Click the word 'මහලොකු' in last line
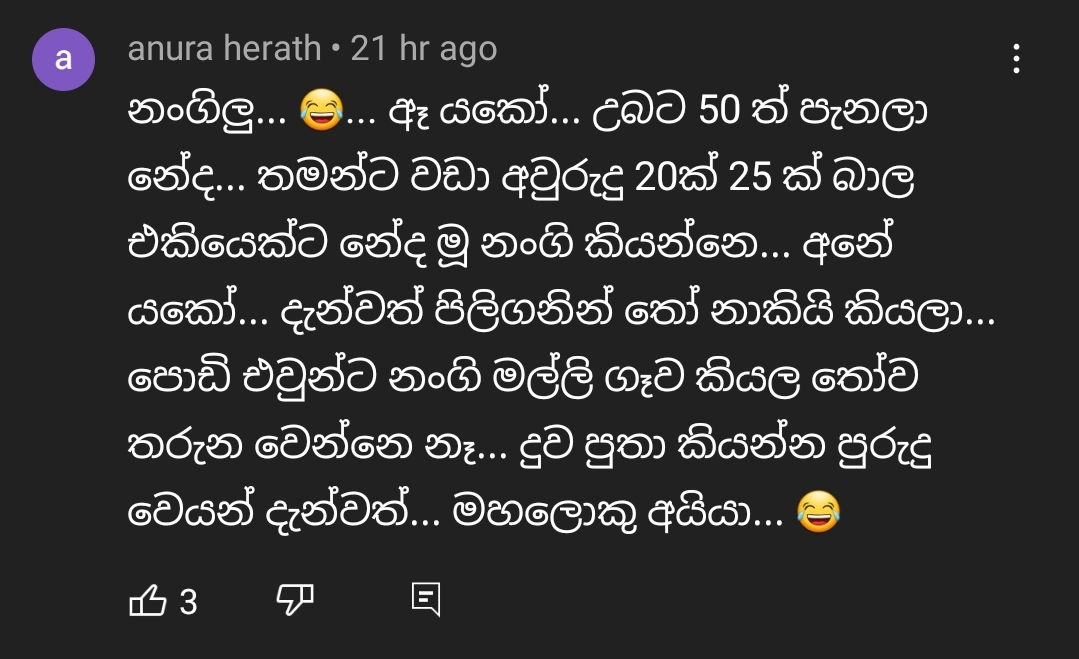This screenshot has height=659, width=1079. click(x=544, y=513)
